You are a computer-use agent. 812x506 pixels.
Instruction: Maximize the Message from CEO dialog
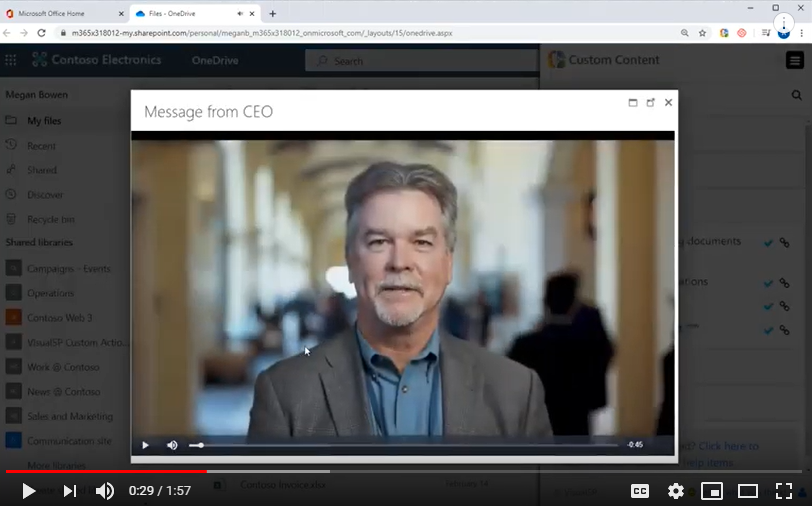pyautogui.click(x=633, y=103)
